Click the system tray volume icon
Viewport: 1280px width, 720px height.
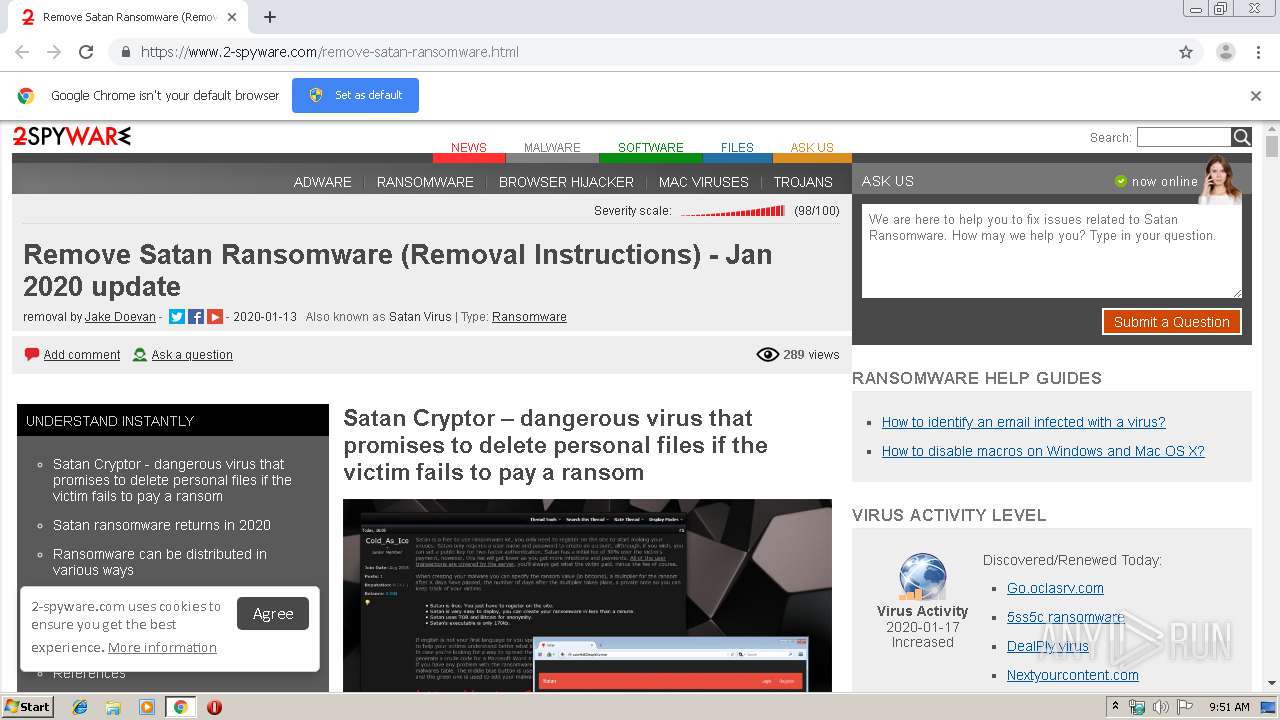pyautogui.click(x=1160, y=707)
